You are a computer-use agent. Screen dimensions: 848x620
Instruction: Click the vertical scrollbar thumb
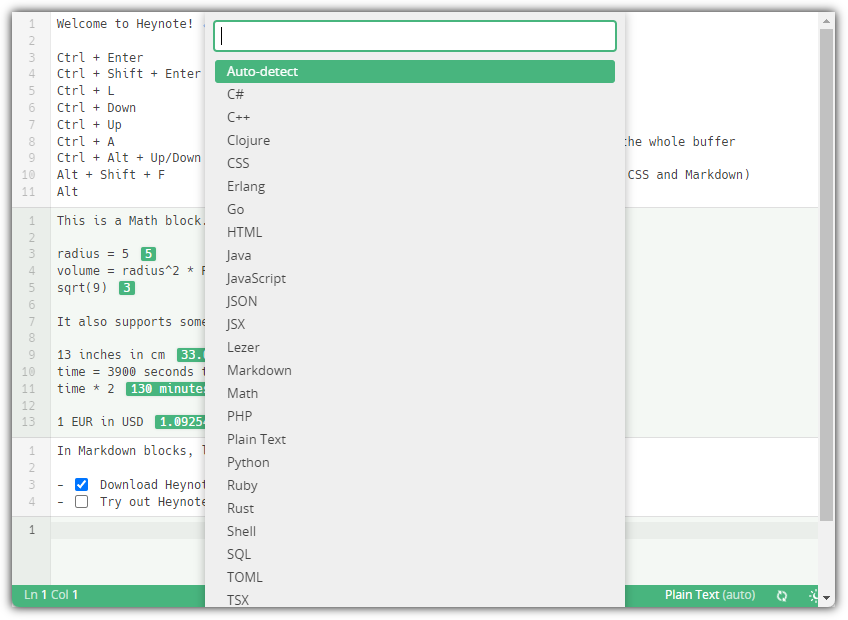point(826,275)
